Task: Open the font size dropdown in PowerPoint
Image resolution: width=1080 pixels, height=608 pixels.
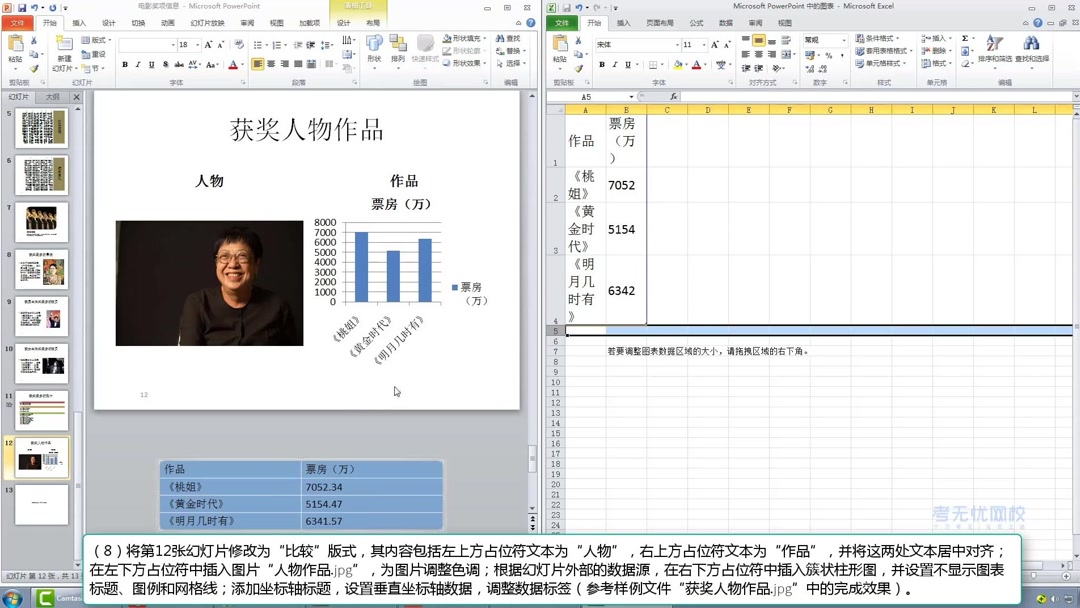Action: [x=196, y=43]
